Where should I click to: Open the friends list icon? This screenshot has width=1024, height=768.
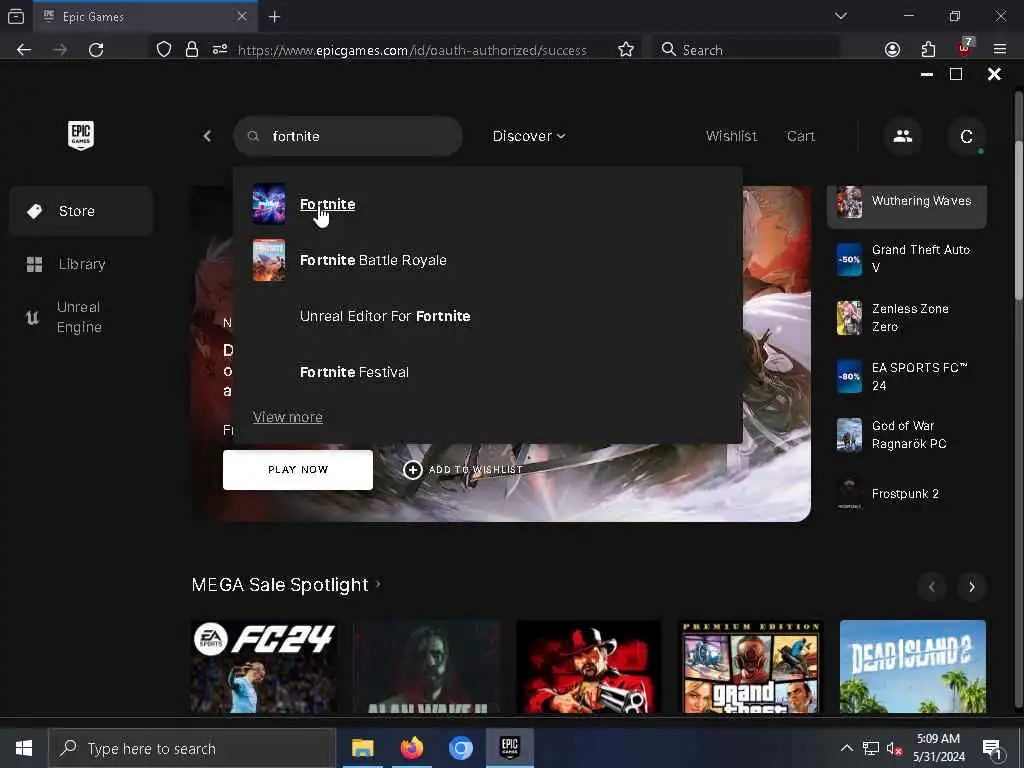coord(903,136)
